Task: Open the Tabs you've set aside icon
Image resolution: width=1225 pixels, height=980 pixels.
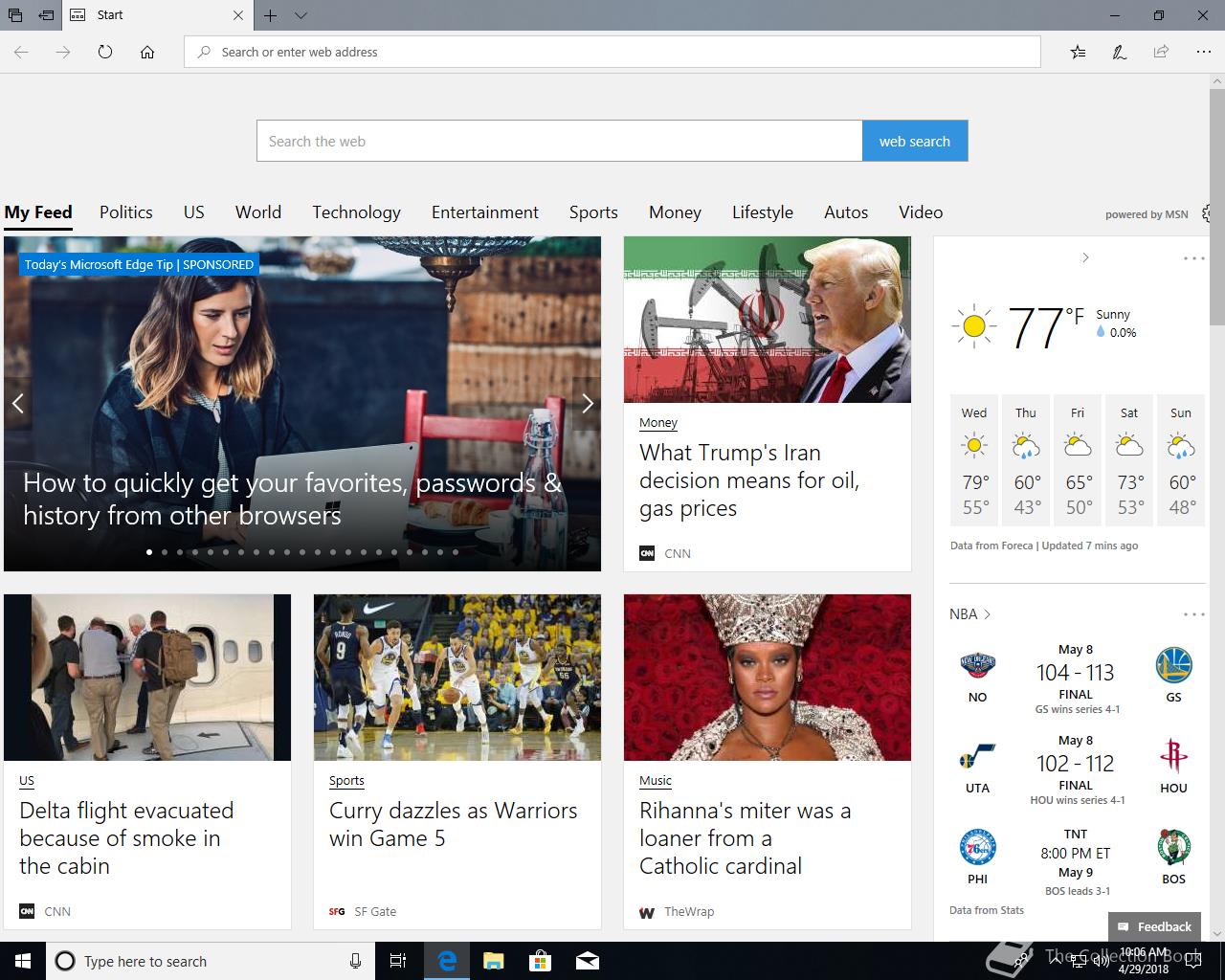Action: click(x=15, y=15)
